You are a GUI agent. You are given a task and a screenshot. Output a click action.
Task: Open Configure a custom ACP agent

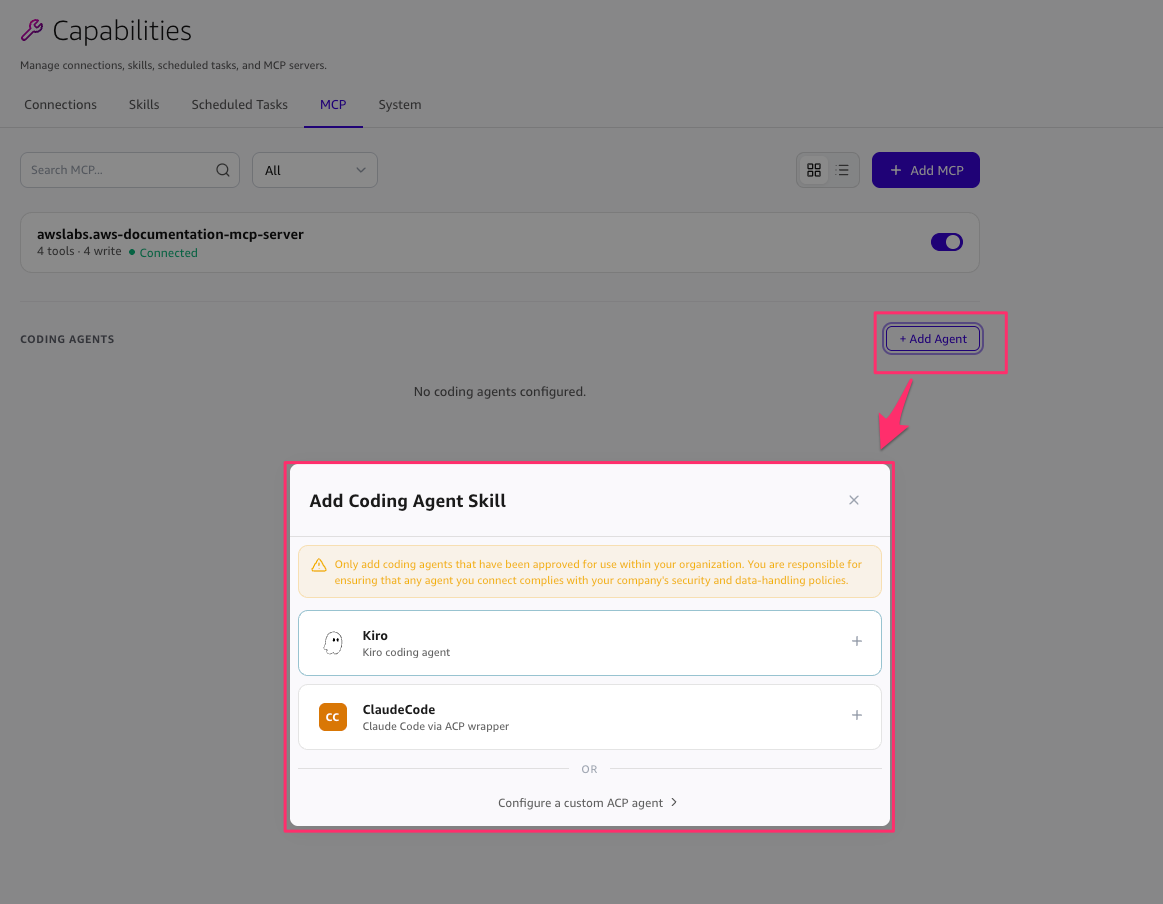tap(588, 802)
